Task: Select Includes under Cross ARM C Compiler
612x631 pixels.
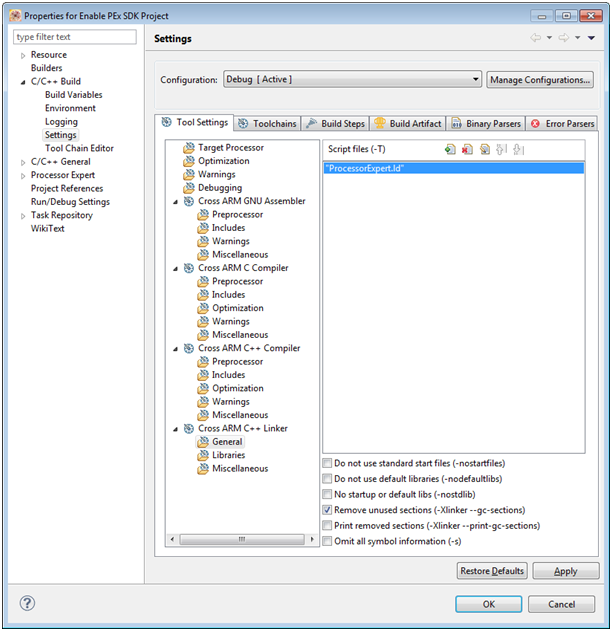Action: pos(229,295)
